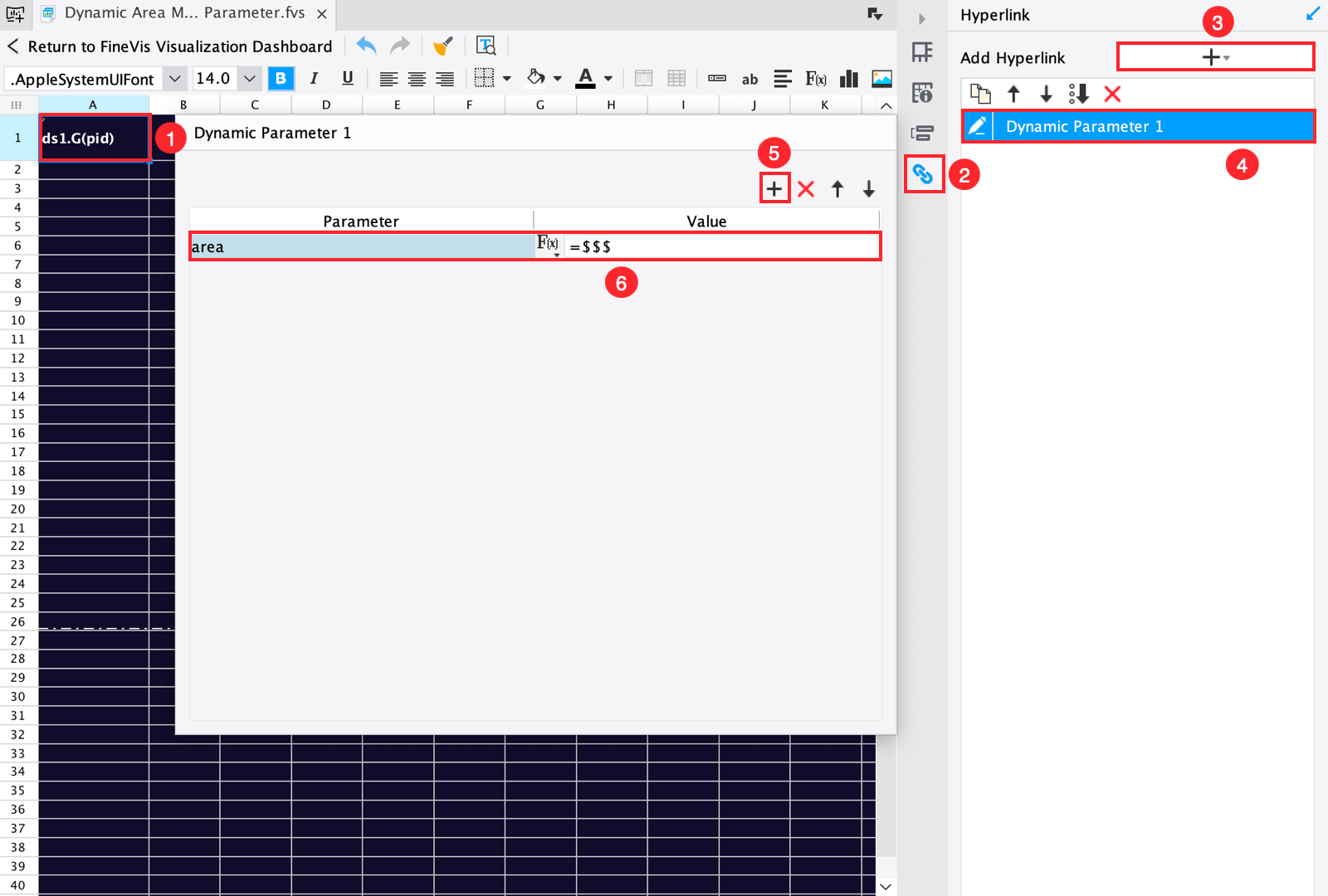Align cell text left
The image size is (1328, 896).
(x=388, y=79)
